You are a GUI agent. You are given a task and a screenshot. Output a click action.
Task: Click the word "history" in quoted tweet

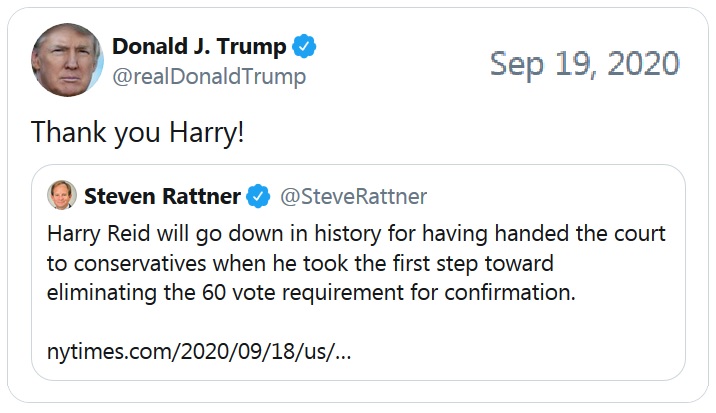point(347,233)
